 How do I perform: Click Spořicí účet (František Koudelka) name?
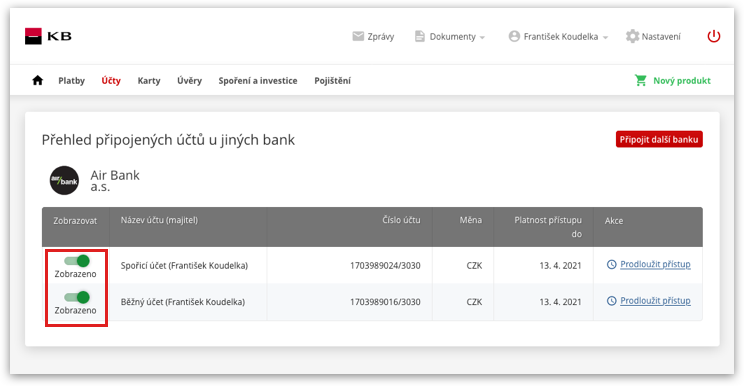(x=184, y=266)
